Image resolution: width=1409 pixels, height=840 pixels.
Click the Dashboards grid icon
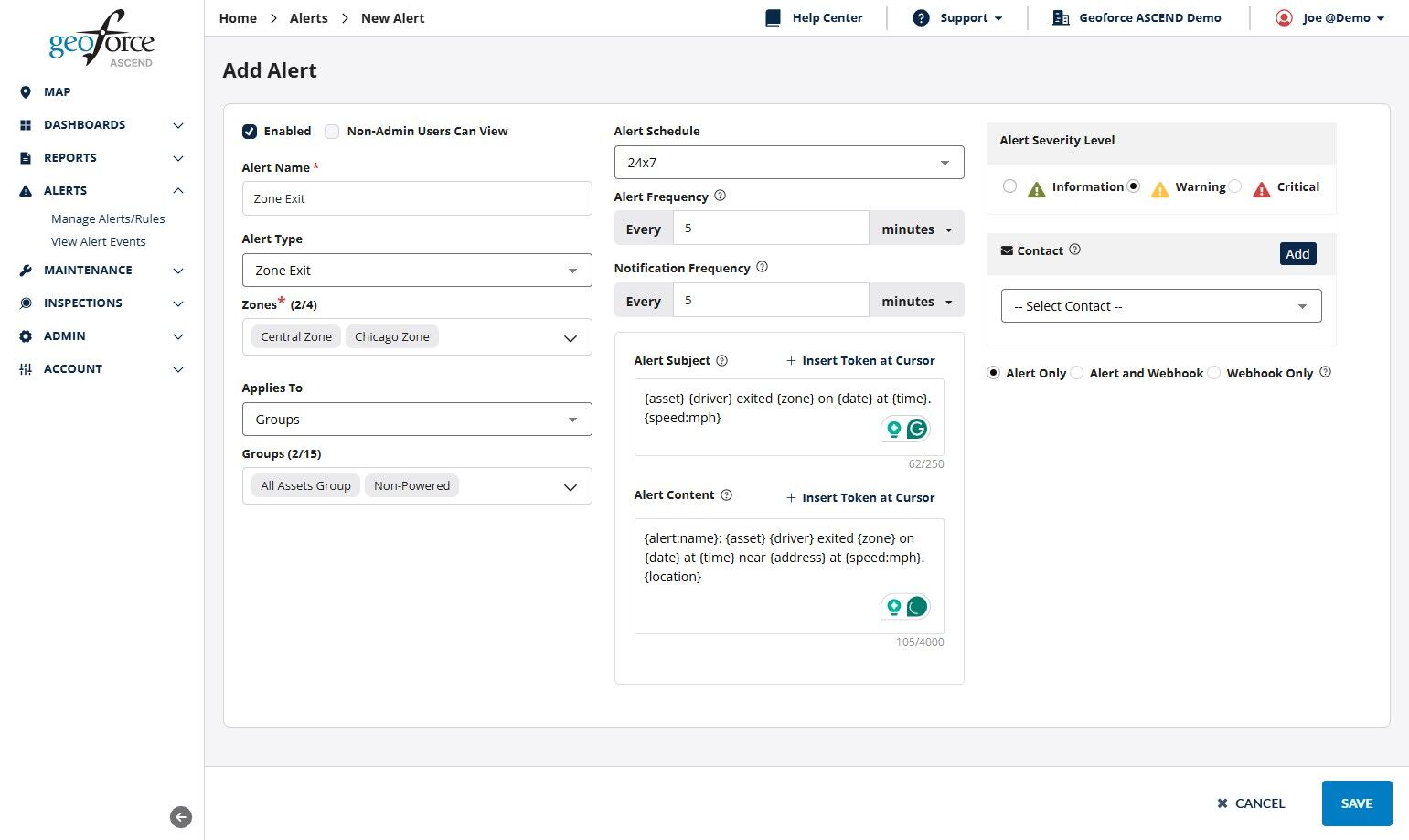click(x=26, y=125)
